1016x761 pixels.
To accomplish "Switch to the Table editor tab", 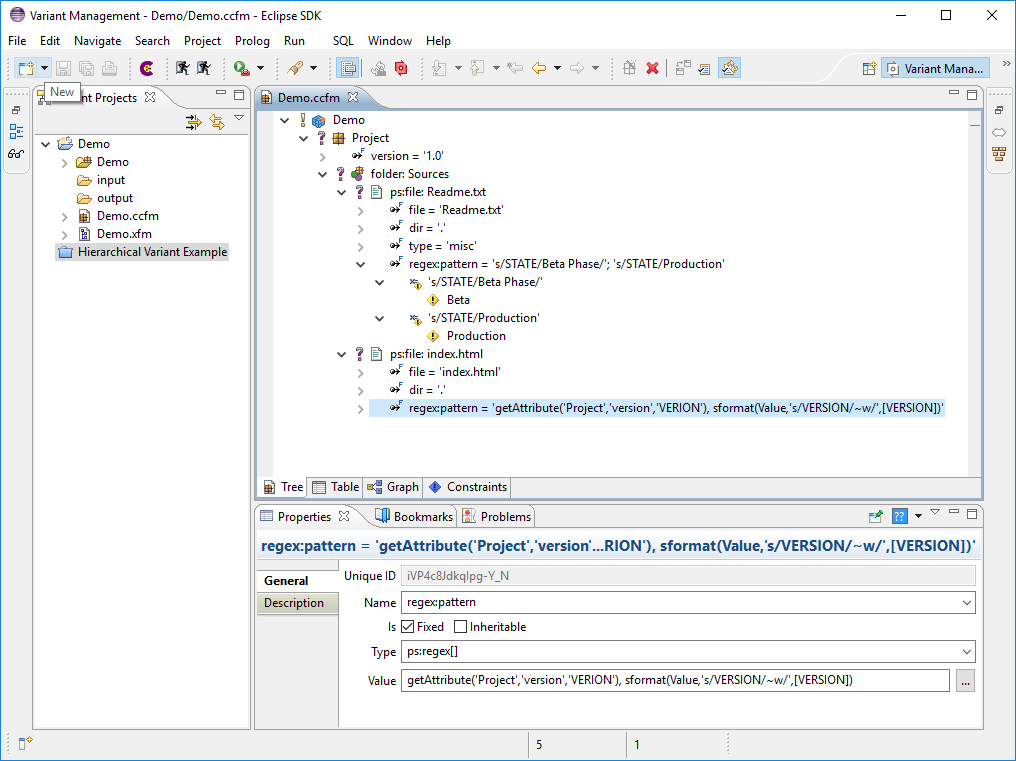I will tap(336, 487).
